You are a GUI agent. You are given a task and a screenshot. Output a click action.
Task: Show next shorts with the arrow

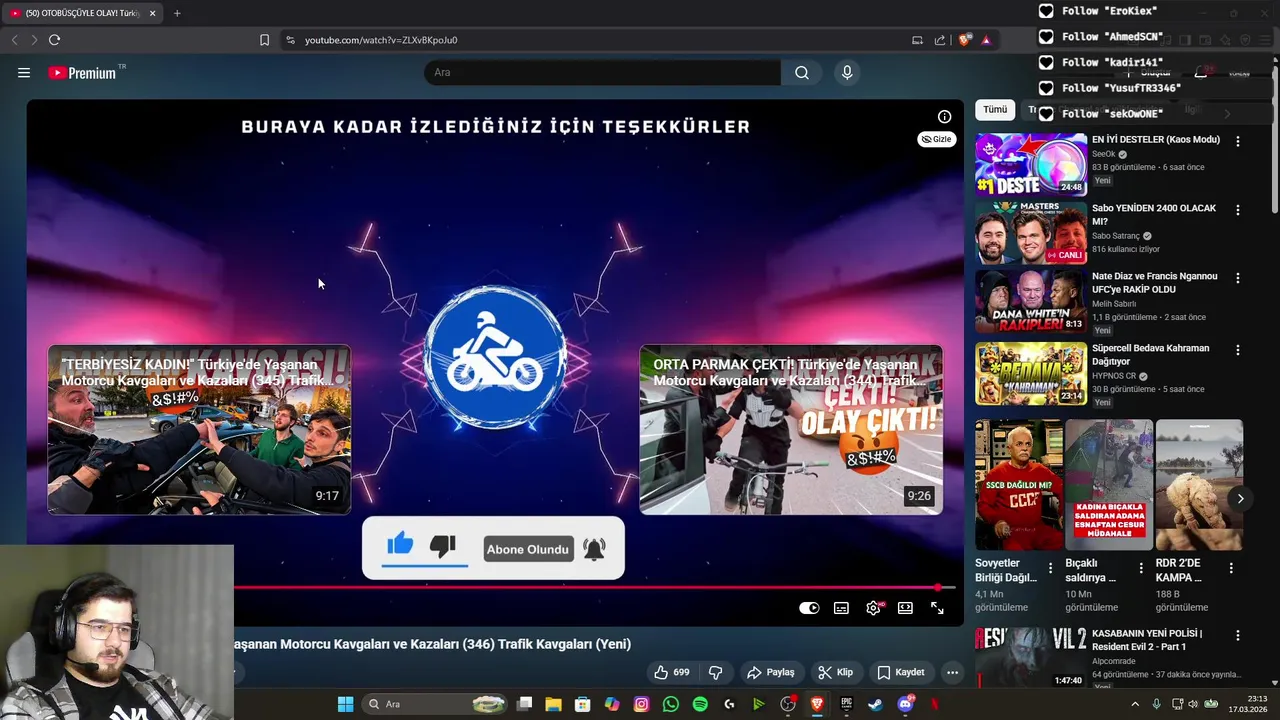[1240, 498]
